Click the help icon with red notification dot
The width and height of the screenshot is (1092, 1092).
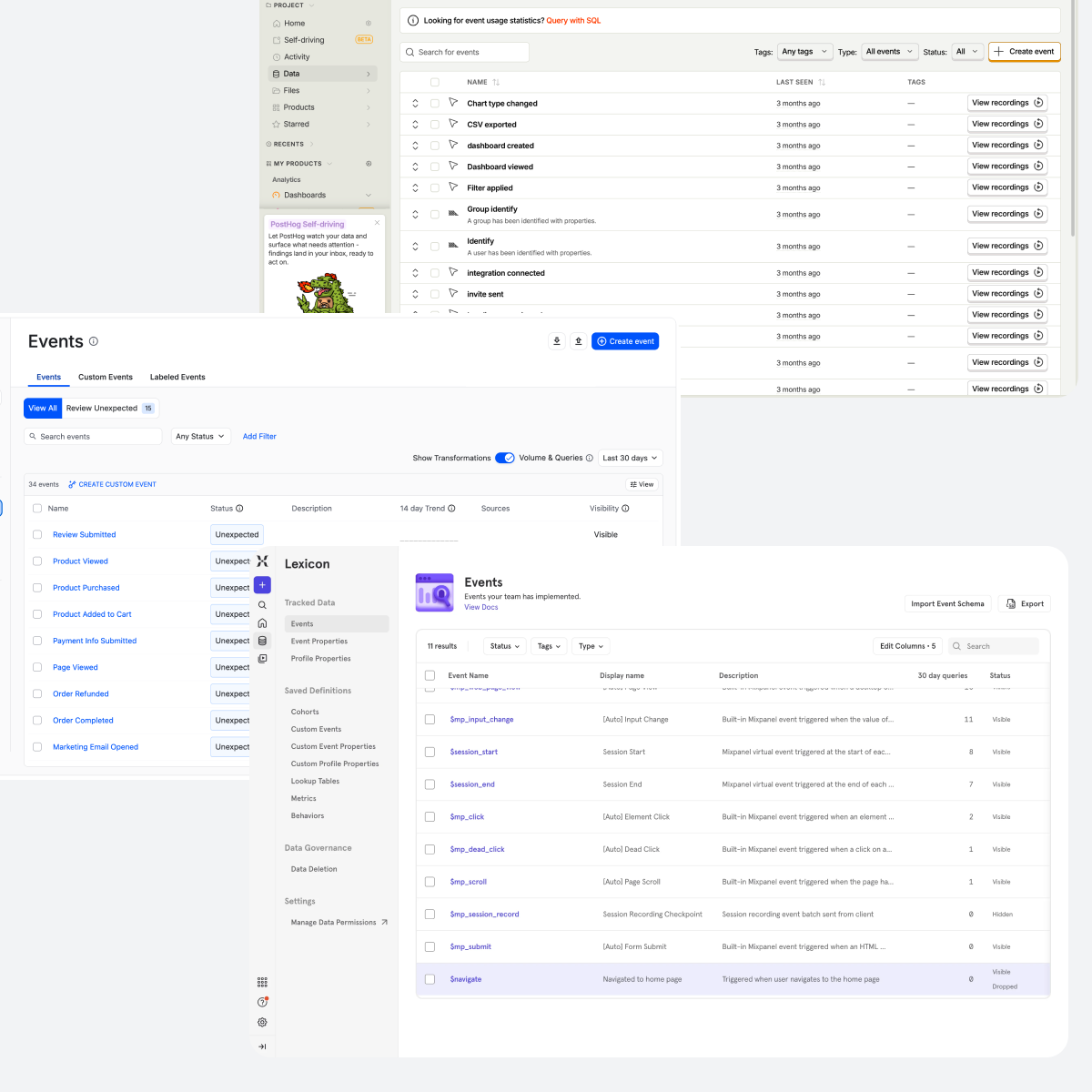262,1002
